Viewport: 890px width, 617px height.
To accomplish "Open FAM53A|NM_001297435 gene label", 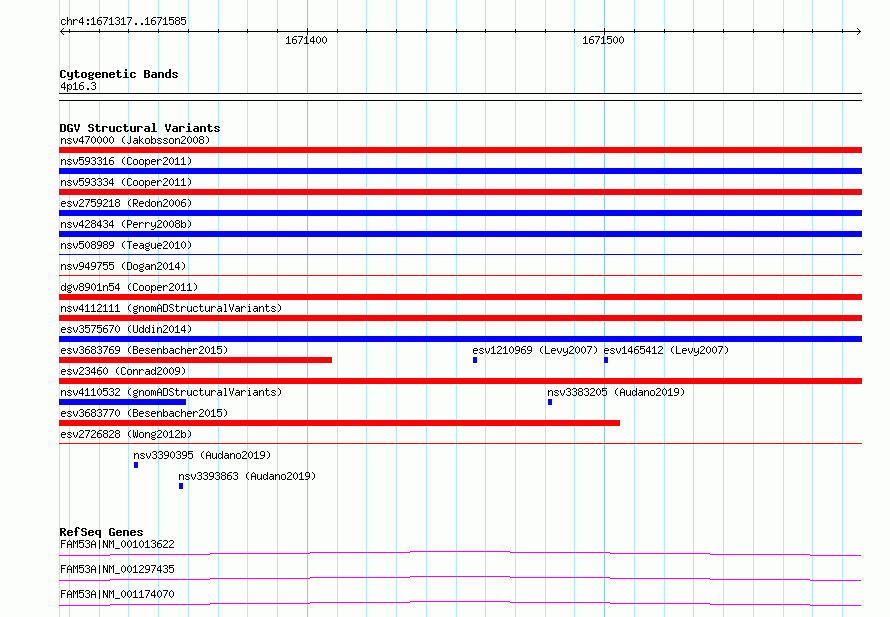I will tap(117, 569).
